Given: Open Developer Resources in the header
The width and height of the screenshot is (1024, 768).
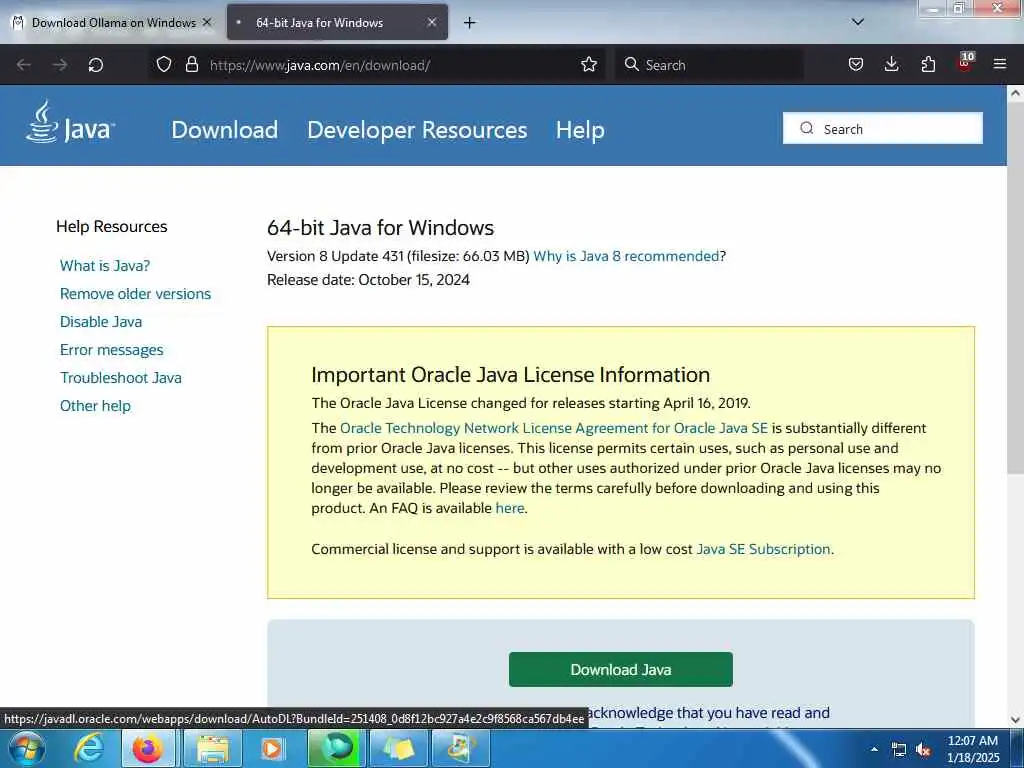Looking at the screenshot, I should [417, 130].
